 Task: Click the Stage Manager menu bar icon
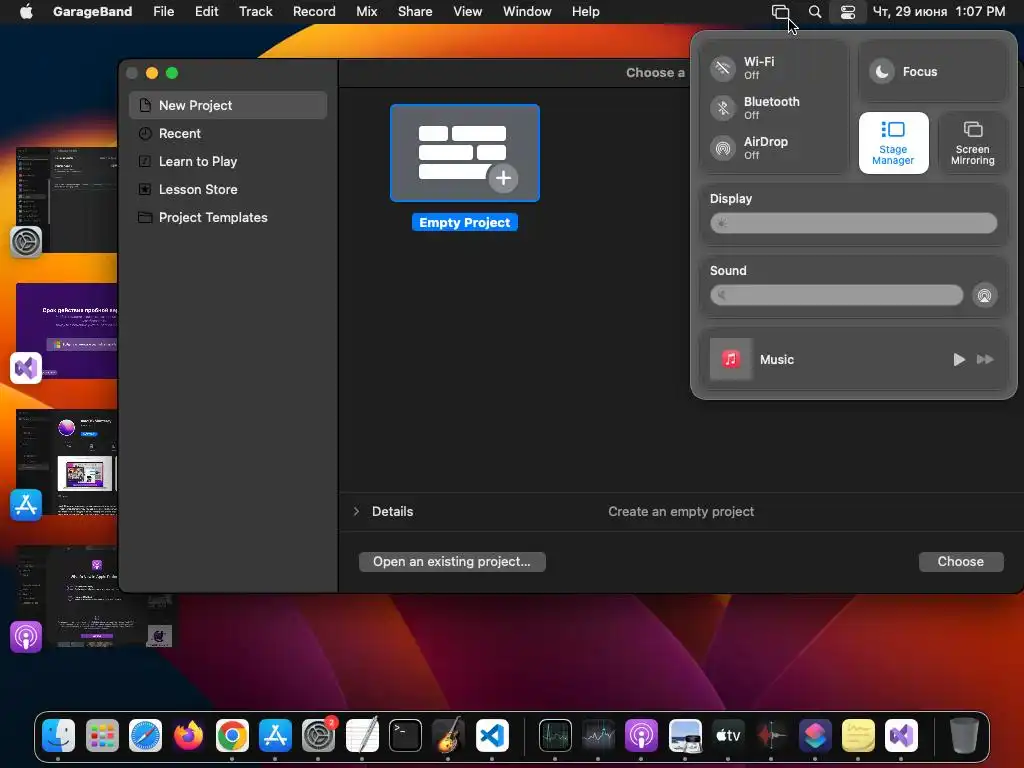coord(780,12)
